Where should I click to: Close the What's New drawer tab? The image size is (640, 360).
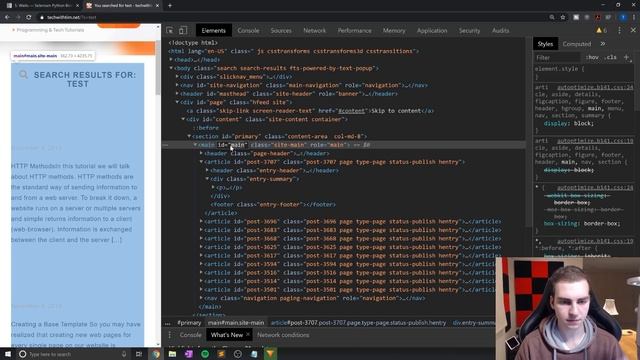[x=248, y=334]
